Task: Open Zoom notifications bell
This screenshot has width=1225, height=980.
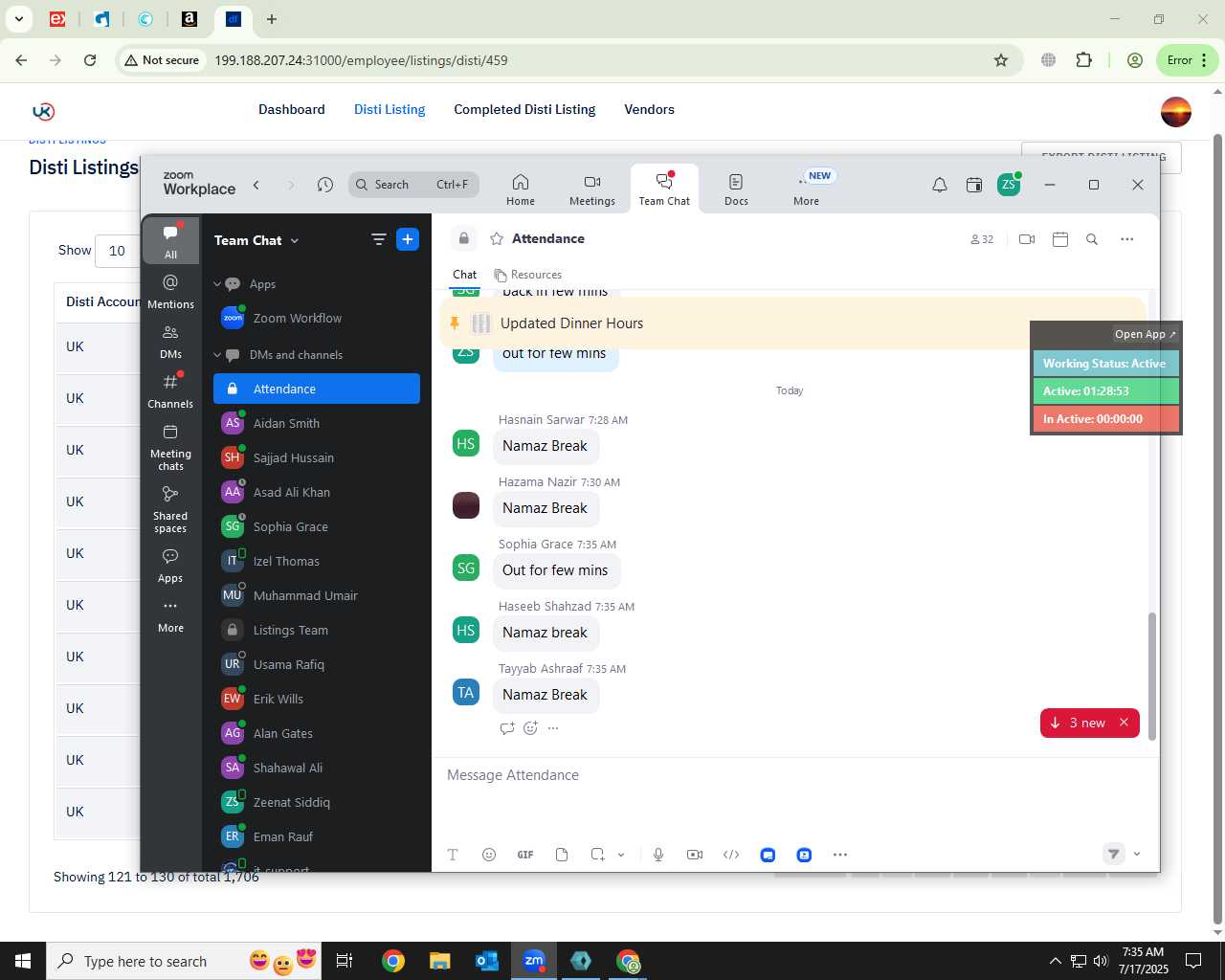Action: point(940,185)
